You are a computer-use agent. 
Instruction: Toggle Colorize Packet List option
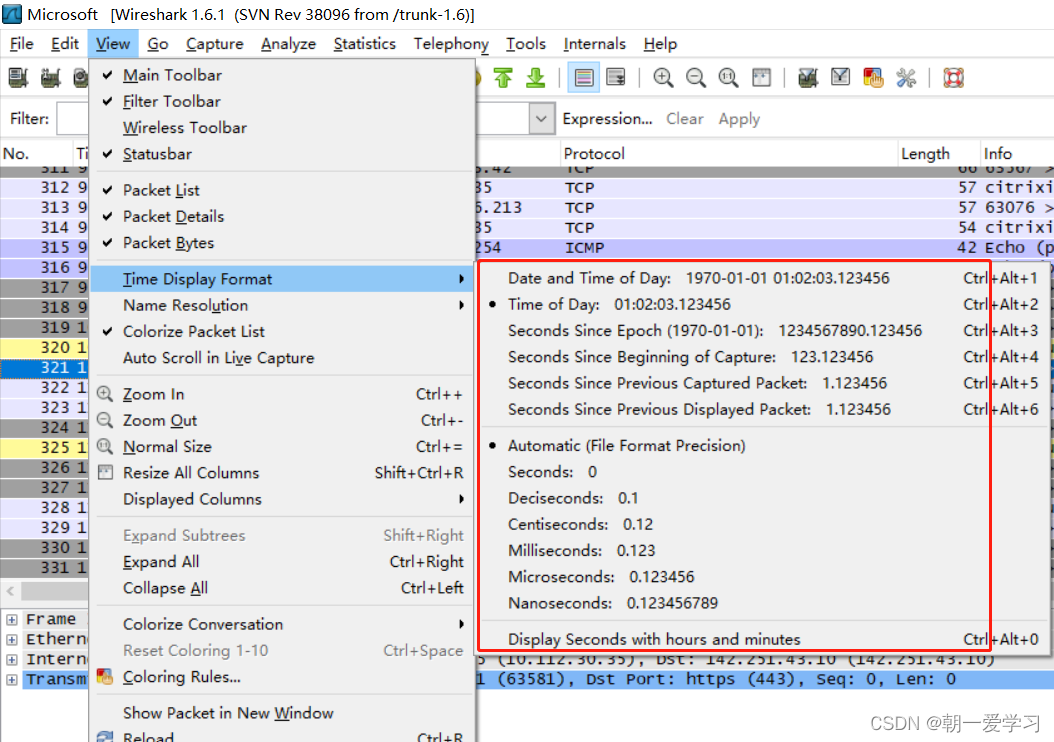[x=284, y=331]
